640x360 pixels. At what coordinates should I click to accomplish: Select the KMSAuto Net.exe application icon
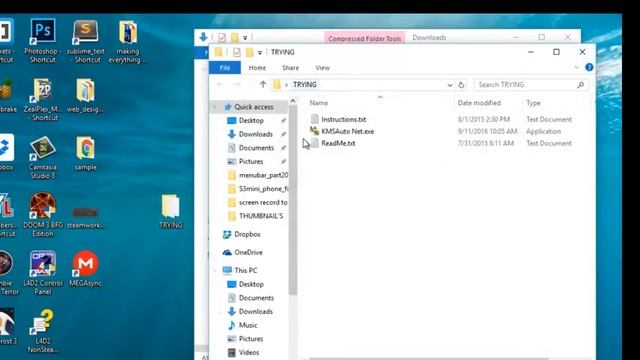tap(314, 131)
